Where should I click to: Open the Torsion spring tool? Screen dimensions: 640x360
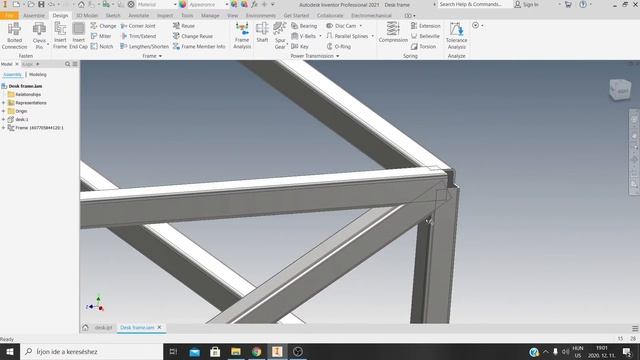[423, 47]
